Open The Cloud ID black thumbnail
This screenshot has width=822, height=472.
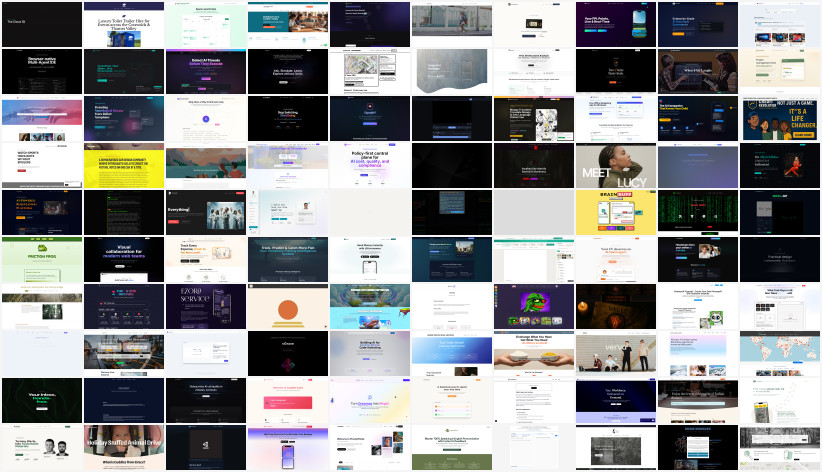pos(42,25)
